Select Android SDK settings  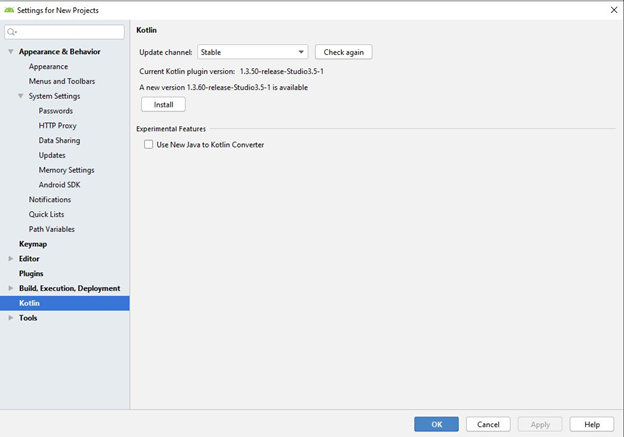59,185
